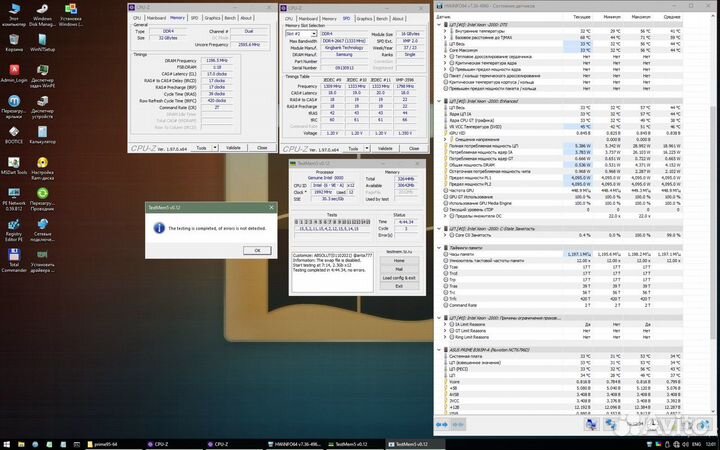This screenshot has height=450, width=720.
Task: Switch to the CPU tab in CPU-Z Memory window
Action: (x=137, y=18)
